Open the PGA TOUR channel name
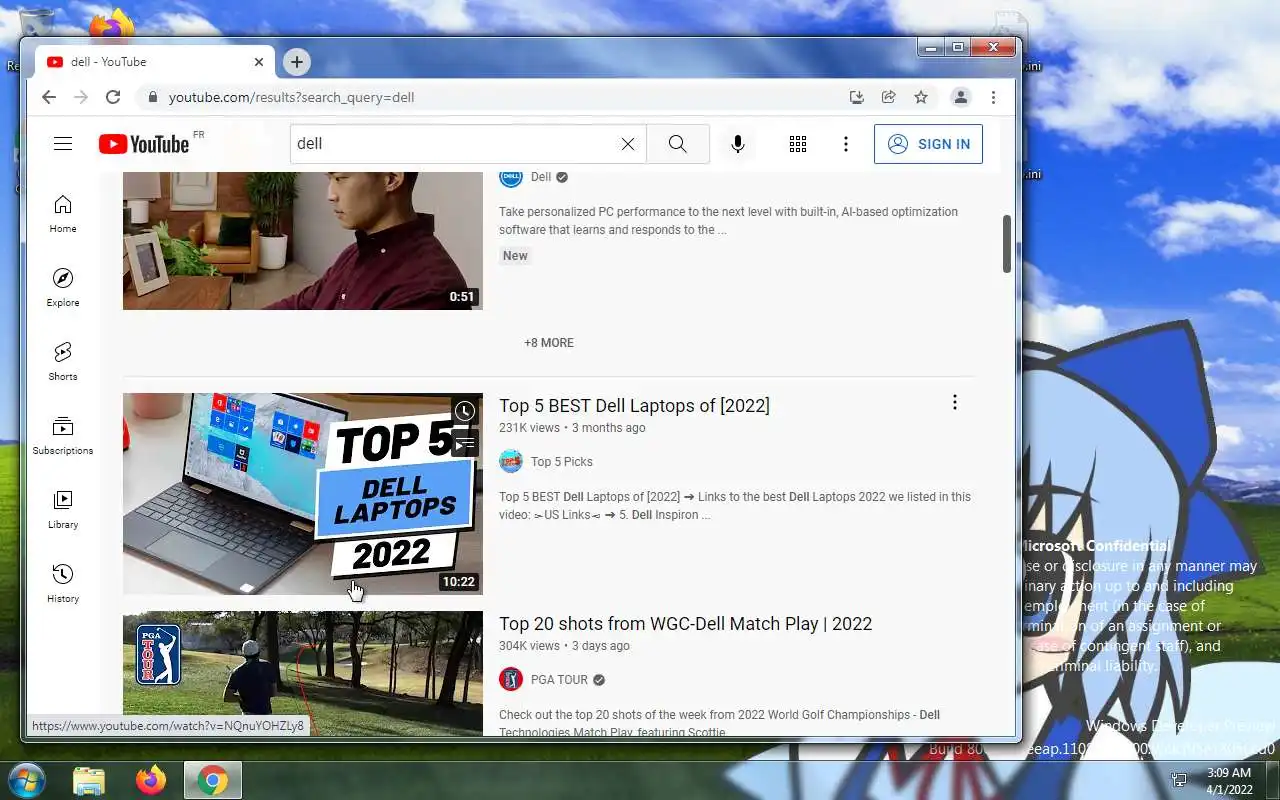Image resolution: width=1280 pixels, height=800 pixels. click(x=559, y=680)
